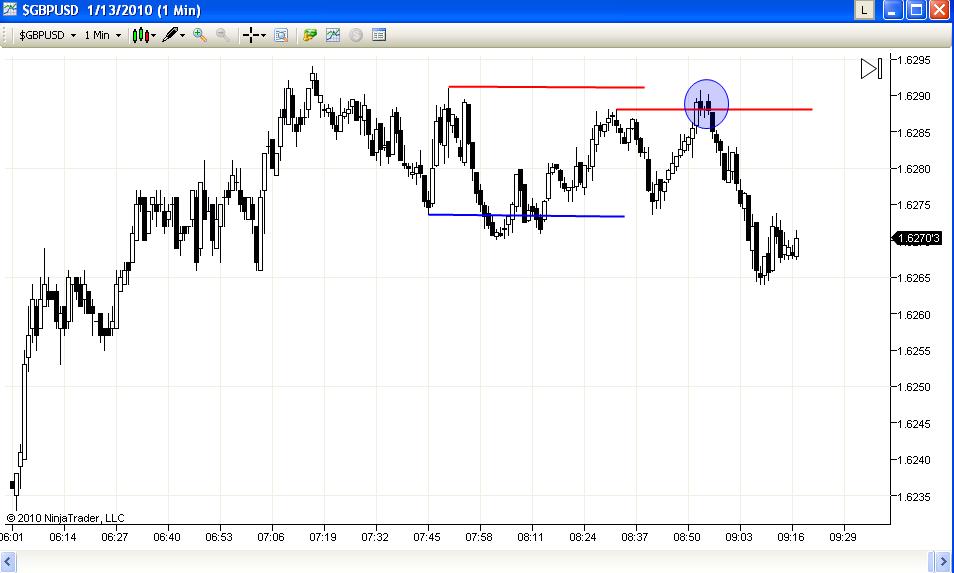The height and width of the screenshot is (573, 954).
Task: Click the L link button in title bar
Action: [x=864, y=10]
